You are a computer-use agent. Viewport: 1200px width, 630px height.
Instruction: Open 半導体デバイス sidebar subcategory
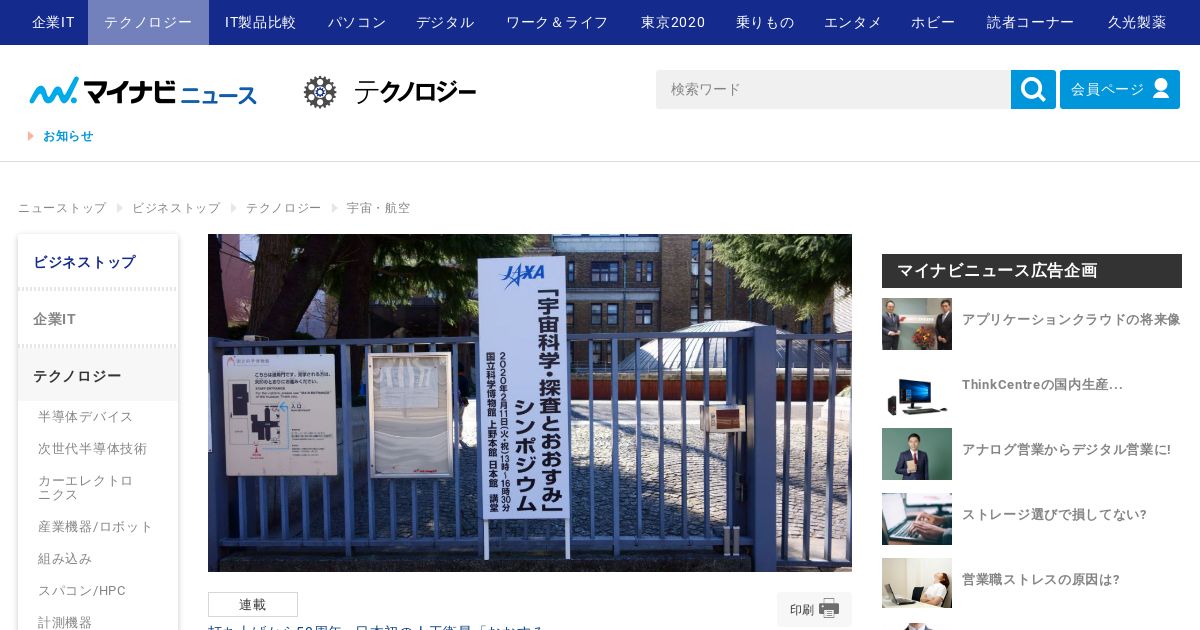point(86,417)
